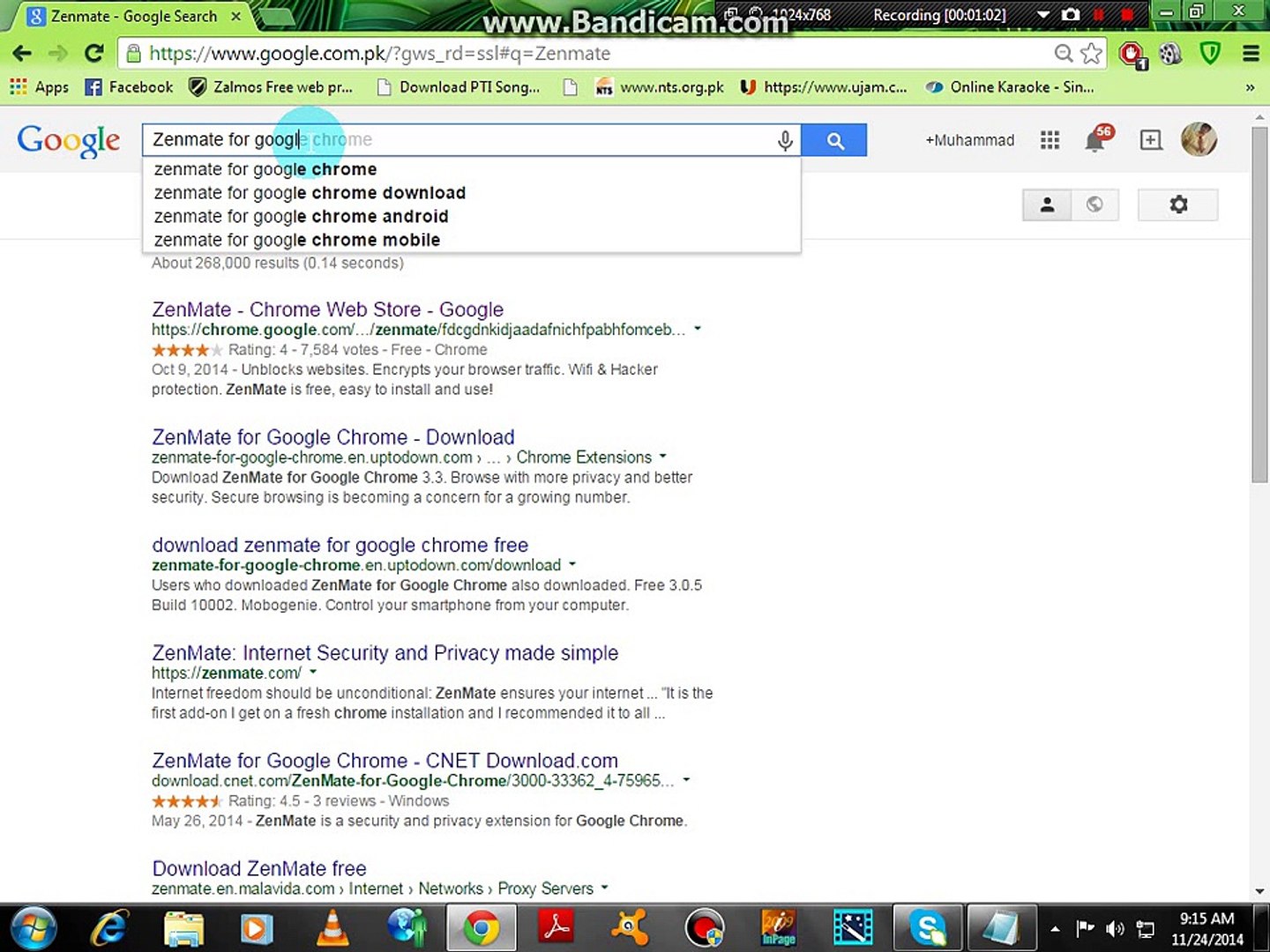
Task: Bookmark this page with star icon
Action: [1092, 54]
